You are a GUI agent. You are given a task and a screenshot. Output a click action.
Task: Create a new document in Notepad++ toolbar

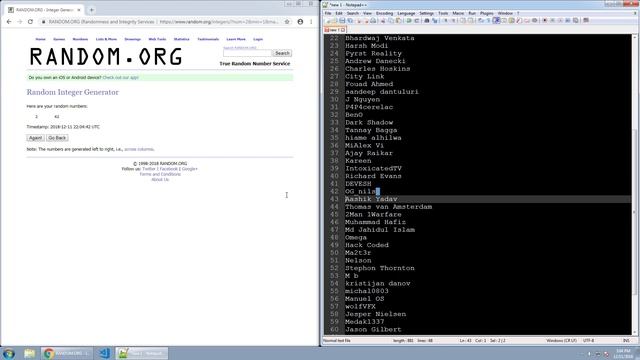coord(328,20)
